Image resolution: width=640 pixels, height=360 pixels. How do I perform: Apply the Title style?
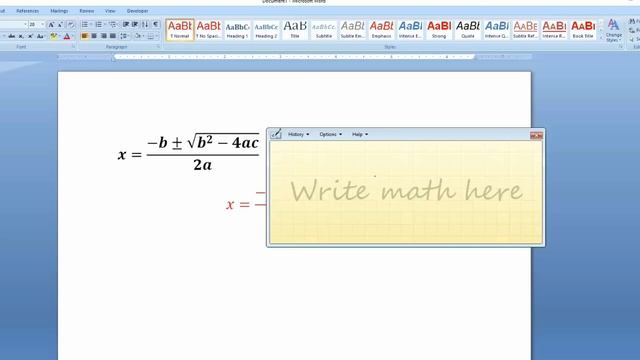(295, 30)
